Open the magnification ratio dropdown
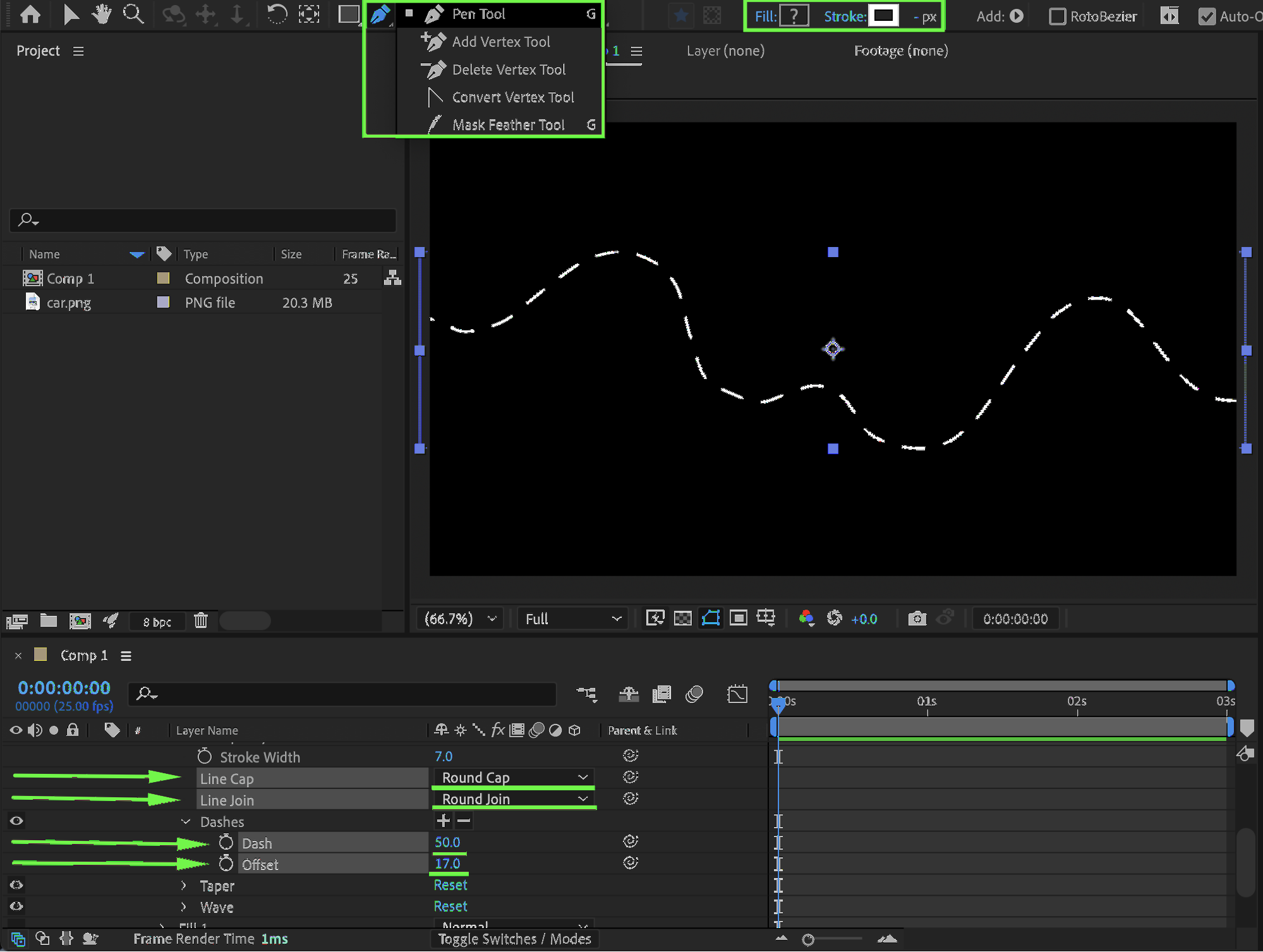Screen dimensions: 1263x952 pos(461,618)
